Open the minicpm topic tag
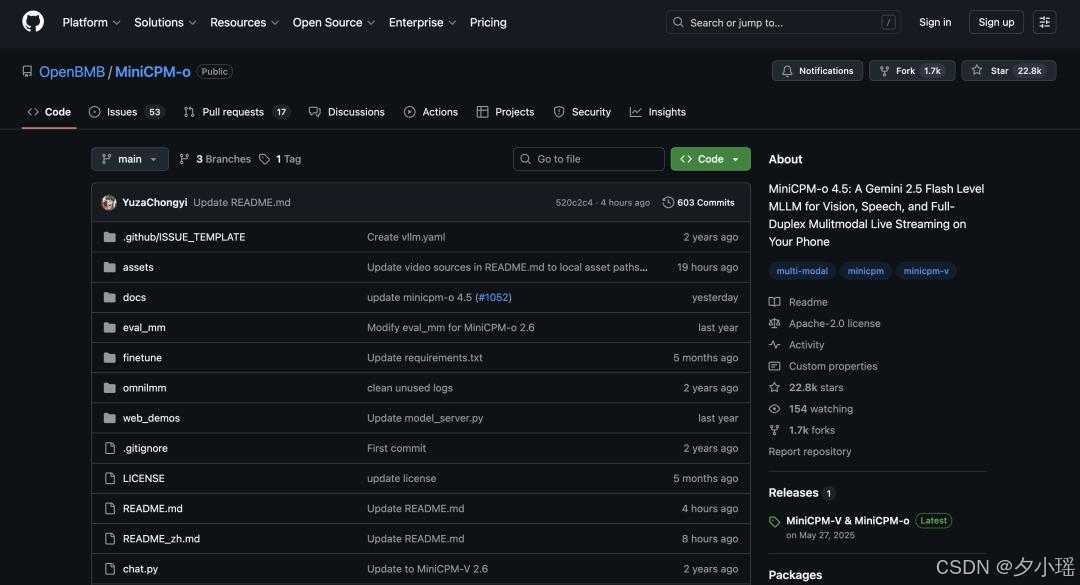The image size is (1080, 585). tap(865, 271)
